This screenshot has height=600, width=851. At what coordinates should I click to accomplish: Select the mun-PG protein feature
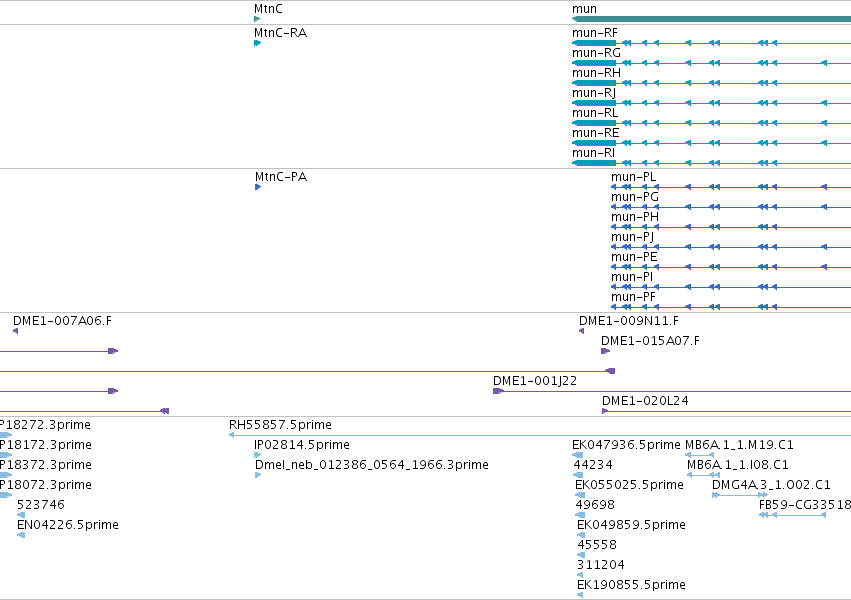(x=731, y=207)
